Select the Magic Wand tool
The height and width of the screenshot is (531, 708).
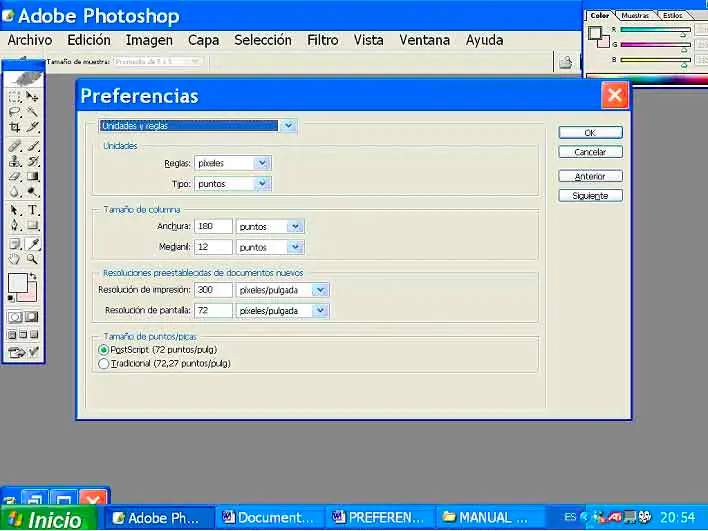point(32,112)
